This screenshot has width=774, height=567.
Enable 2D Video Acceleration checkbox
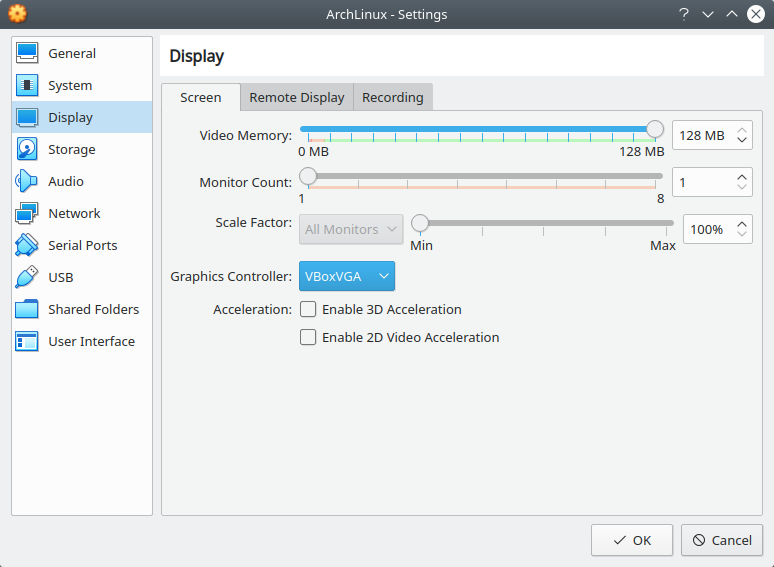tap(308, 338)
